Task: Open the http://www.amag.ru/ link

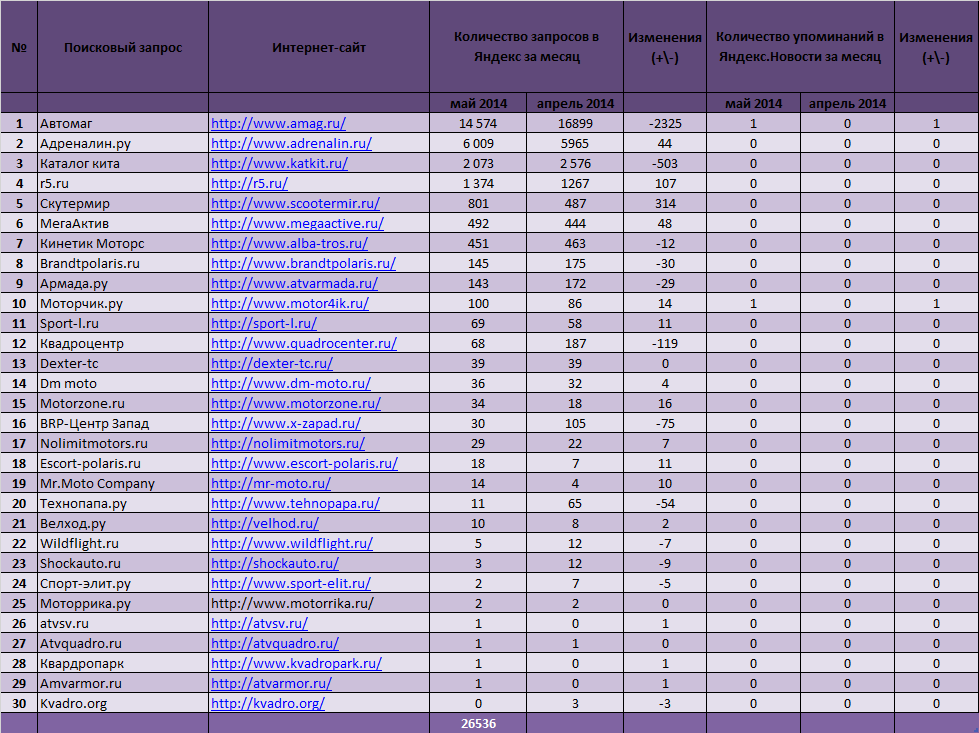Action: coord(278,124)
